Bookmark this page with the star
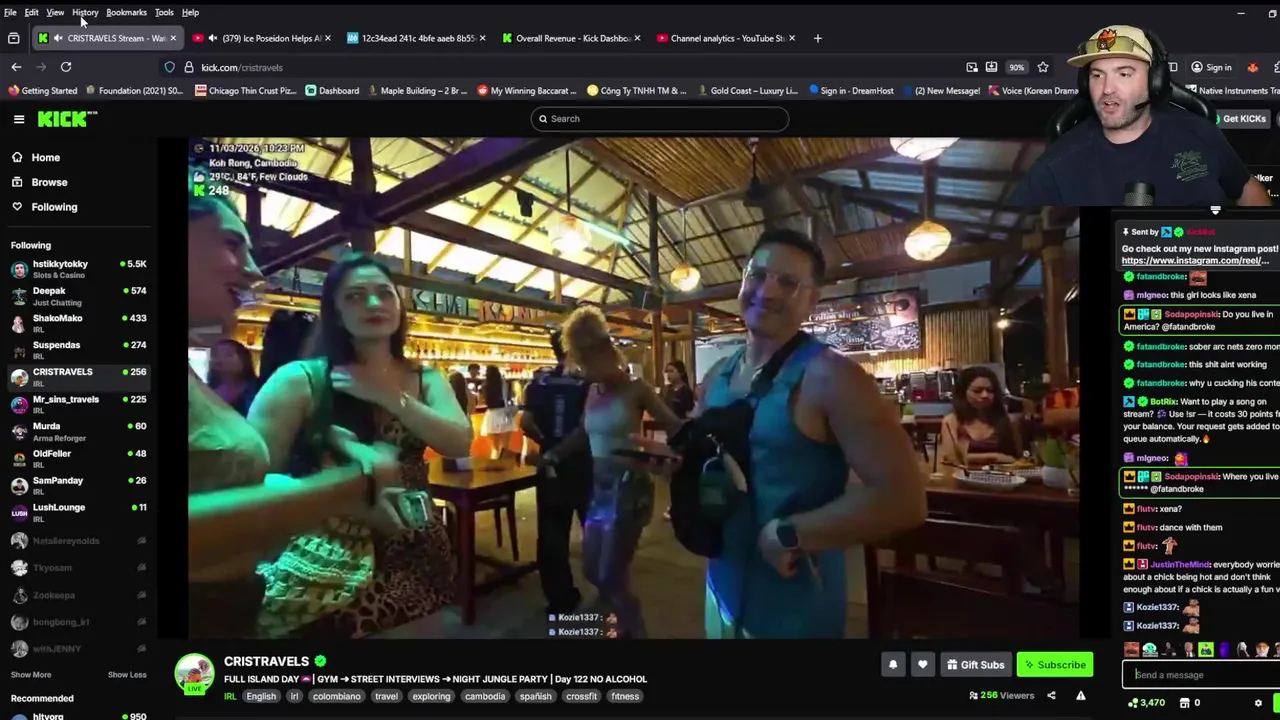The width and height of the screenshot is (1280, 720). [1043, 67]
